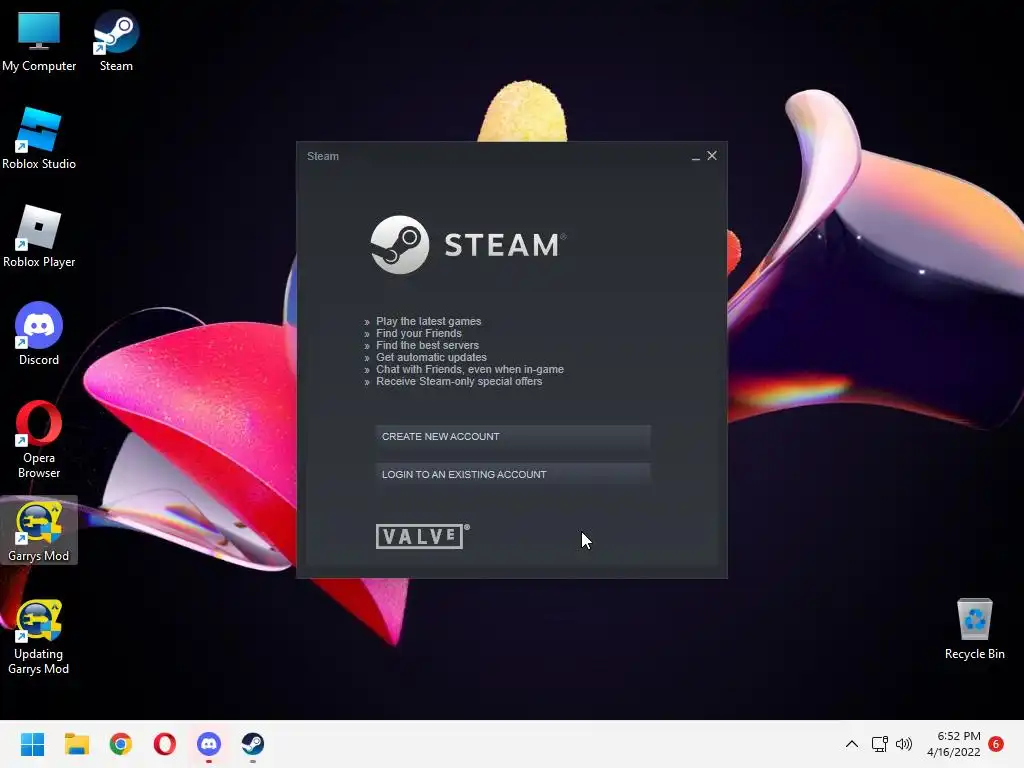Select the Opera Browser desktop shortcut
This screenshot has width=1024, height=768.
tap(39, 440)
